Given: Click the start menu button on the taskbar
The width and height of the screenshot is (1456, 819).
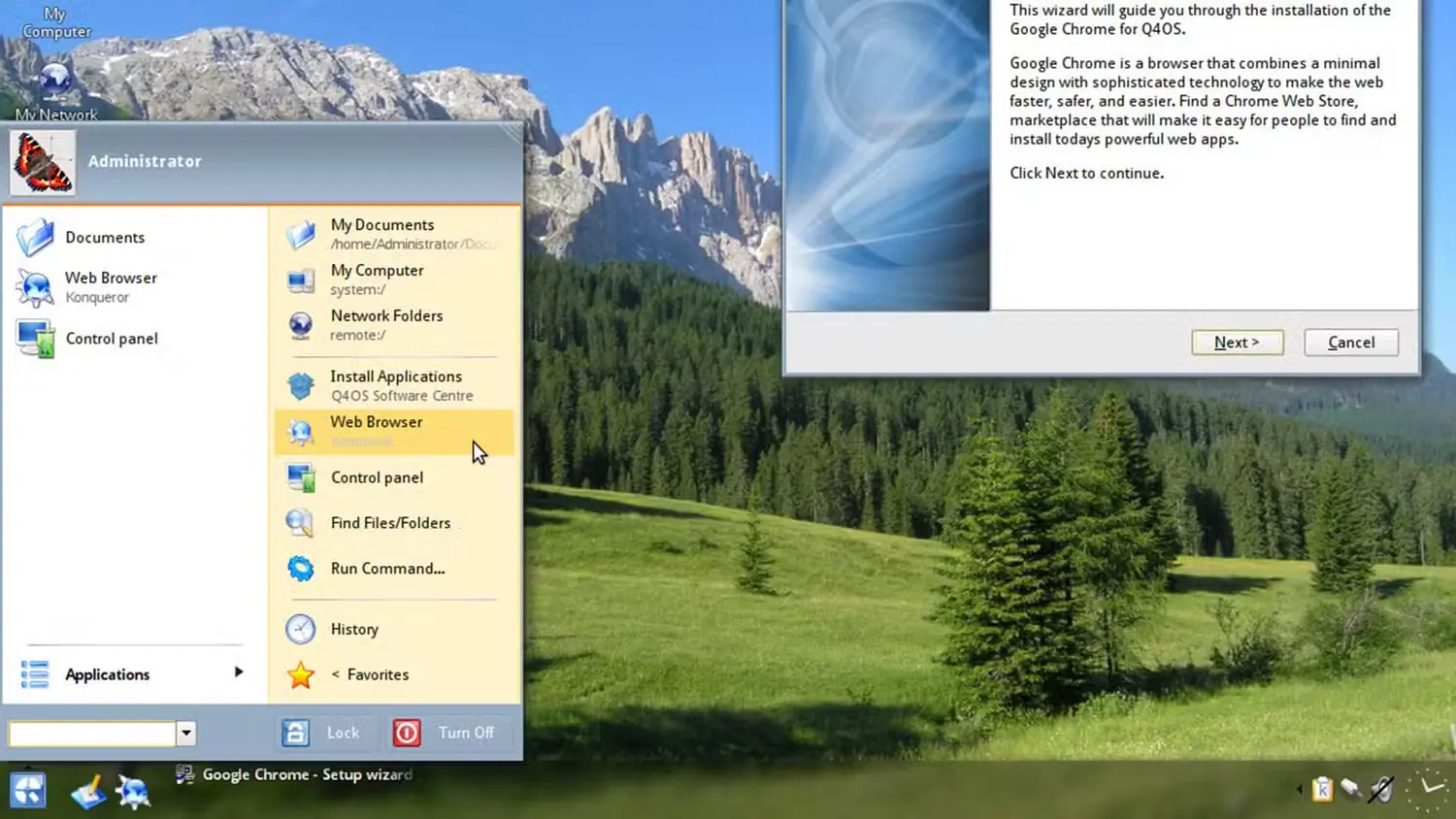Looking at the screenshot, I should [28, 791].
